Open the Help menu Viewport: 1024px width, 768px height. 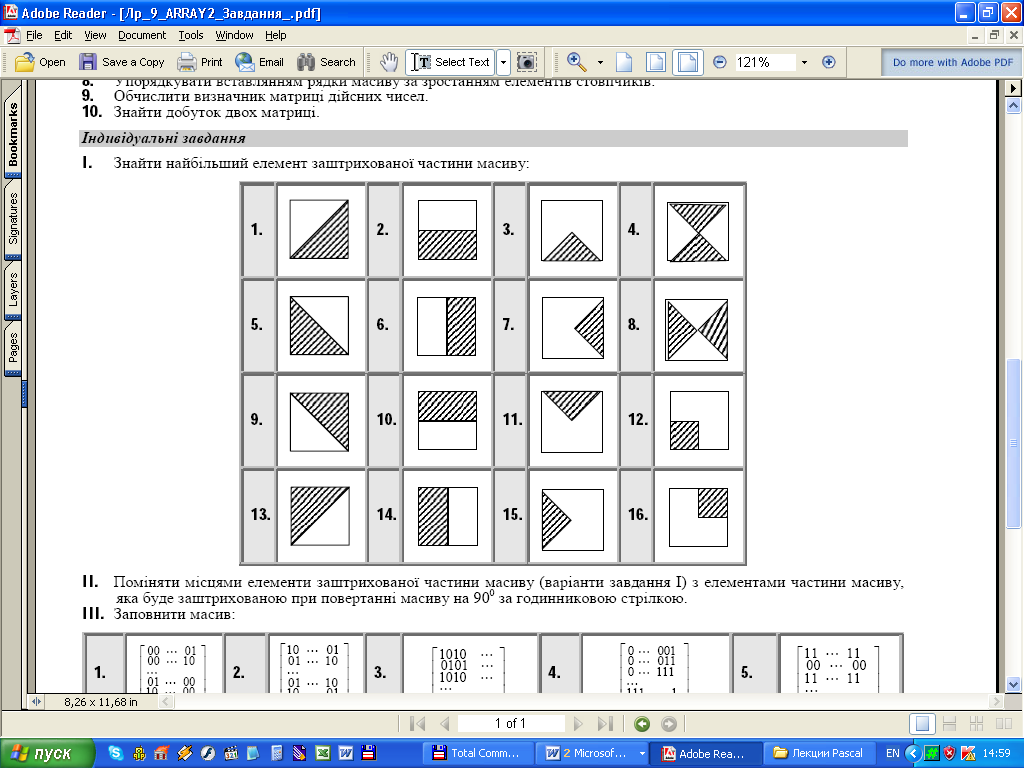point(276,35)
